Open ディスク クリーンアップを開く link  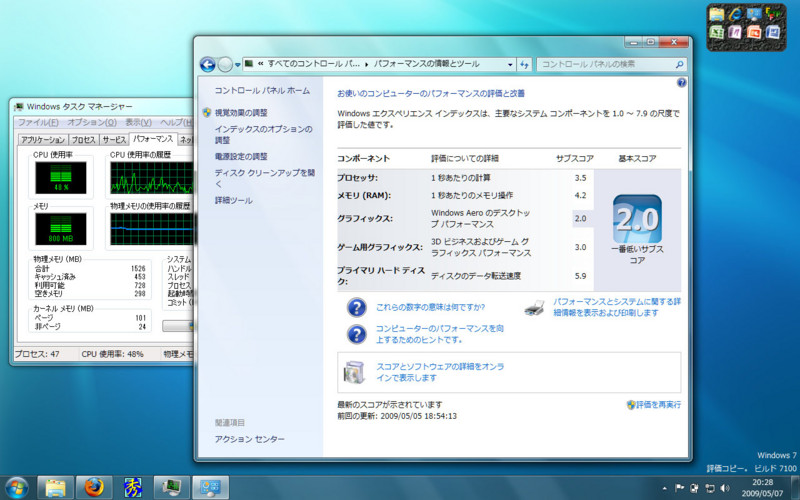click(x=265, y=178)
